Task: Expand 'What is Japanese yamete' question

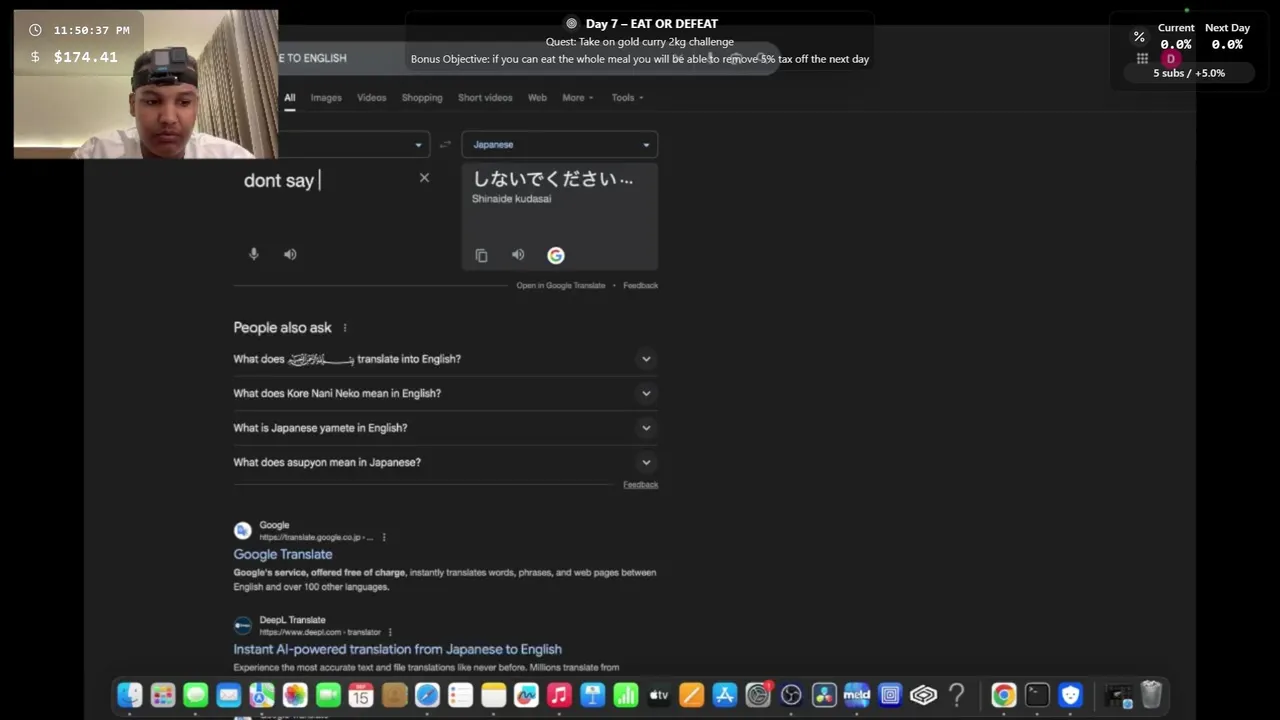Action: [445, 428]
